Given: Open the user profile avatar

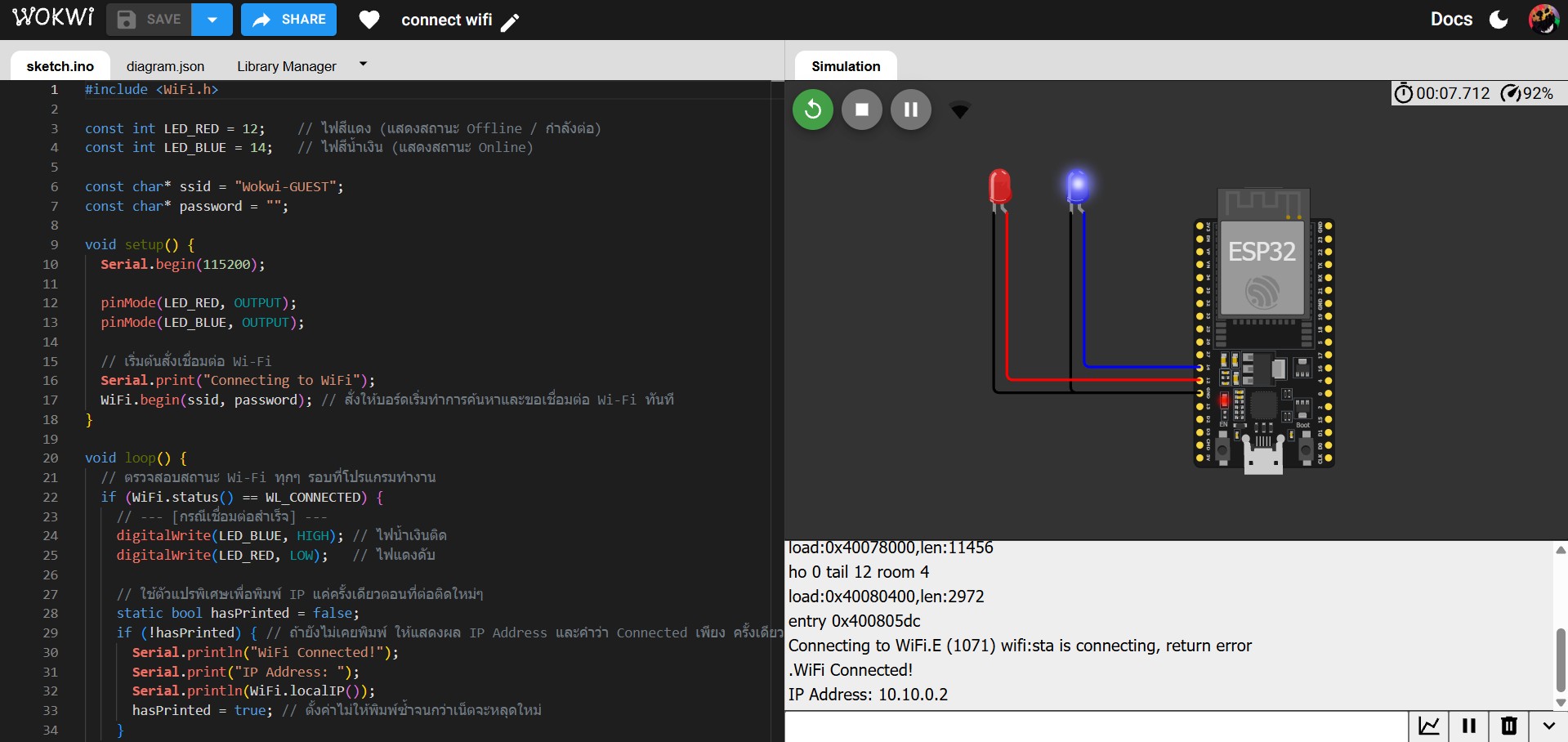Looking at the screenshot, I should (x=1543, y=20).
